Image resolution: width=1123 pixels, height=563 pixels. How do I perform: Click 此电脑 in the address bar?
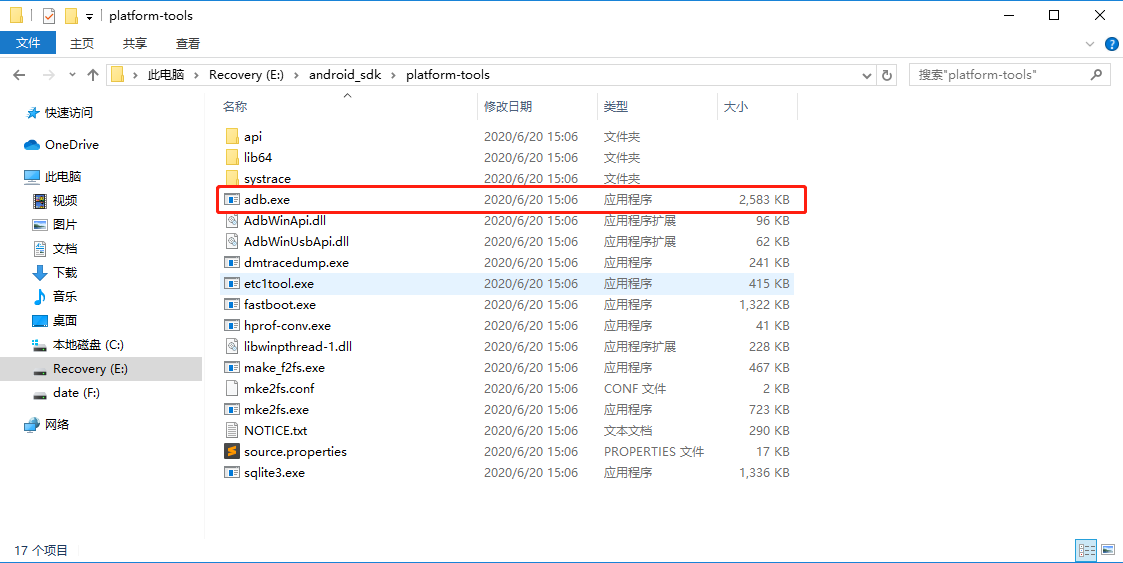pyautogui.click(x=166, y=74)
